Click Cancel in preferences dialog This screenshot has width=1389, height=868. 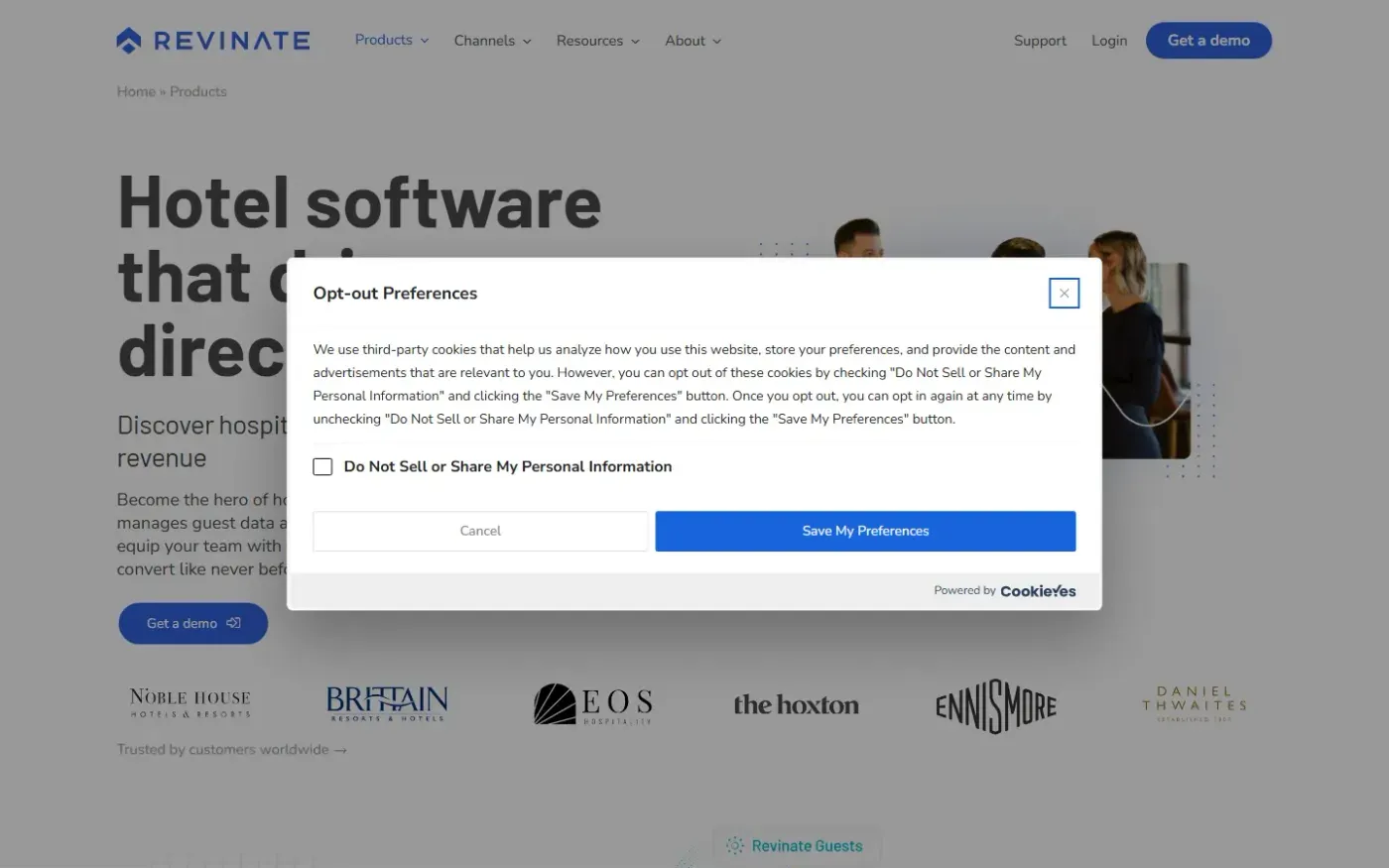(480, 531)
